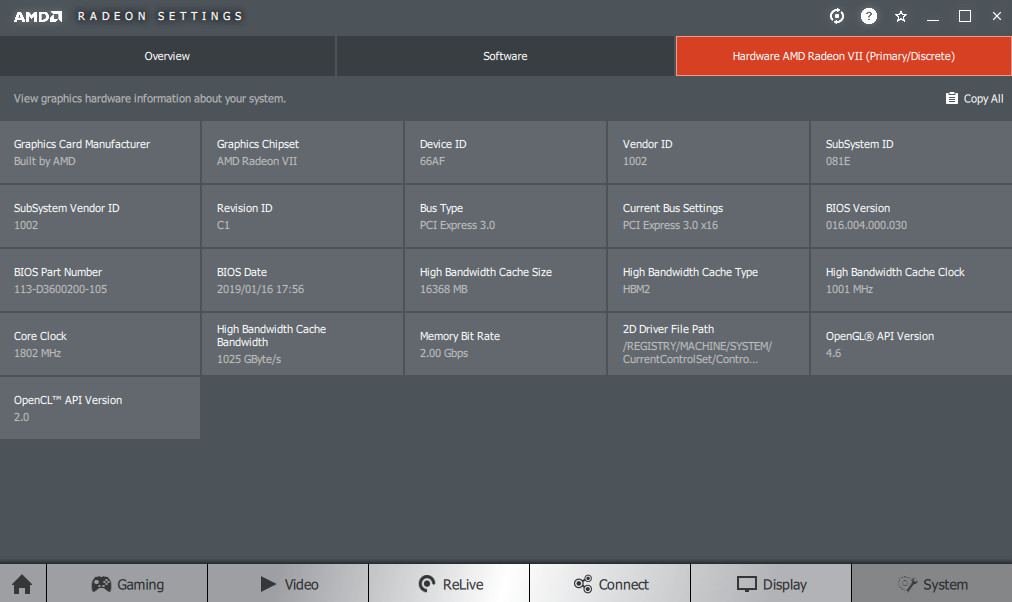
Task: Select the Hardware AMD Radeon VII tab
Action: (843, 56)
